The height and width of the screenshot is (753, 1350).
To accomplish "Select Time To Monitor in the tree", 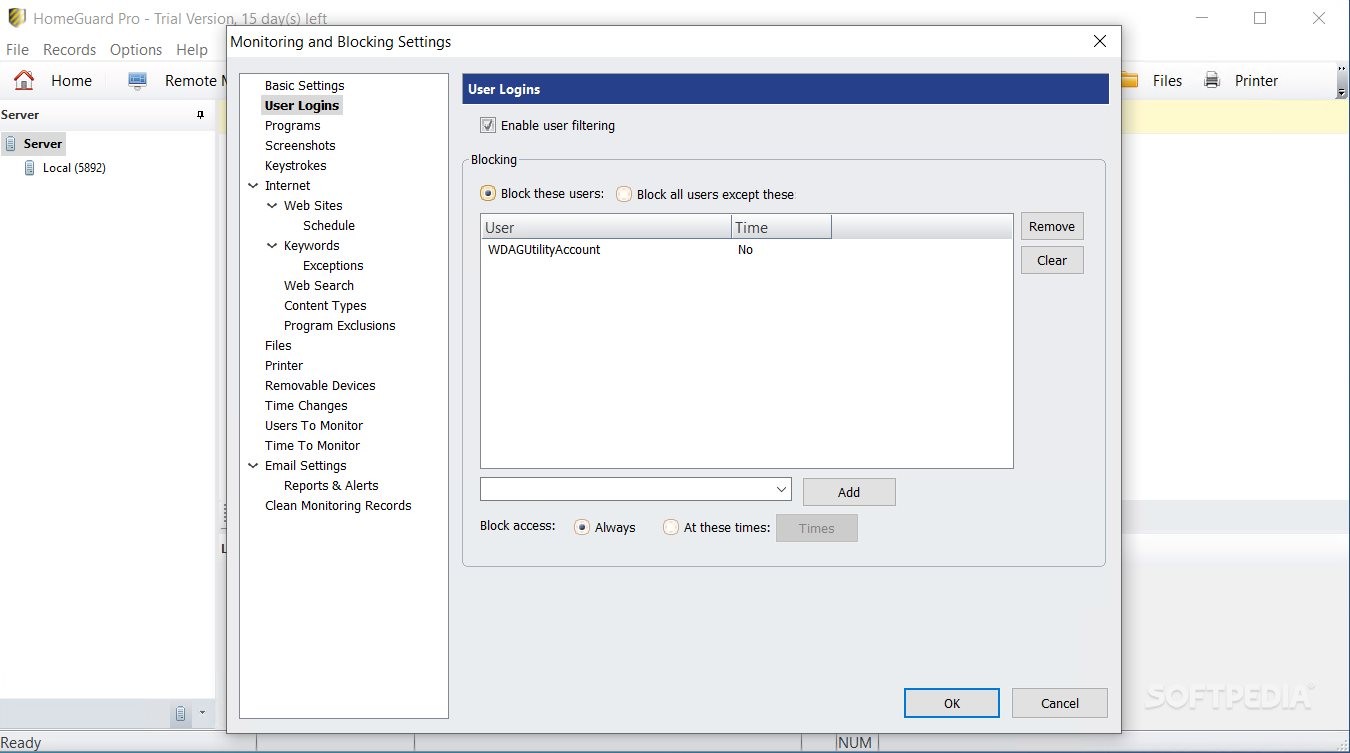I will (312, 445).
